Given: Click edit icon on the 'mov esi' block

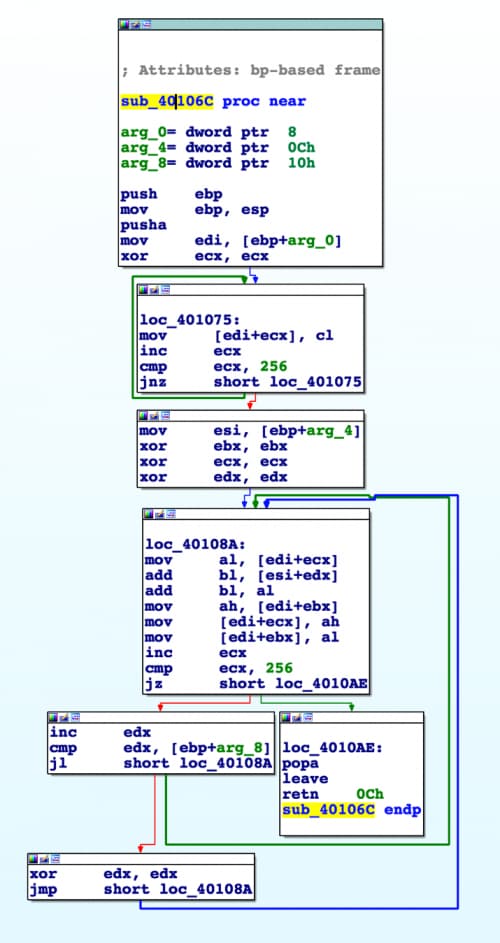Looking at the screenshot, I should pyautogui.click(x=154, y=416).
